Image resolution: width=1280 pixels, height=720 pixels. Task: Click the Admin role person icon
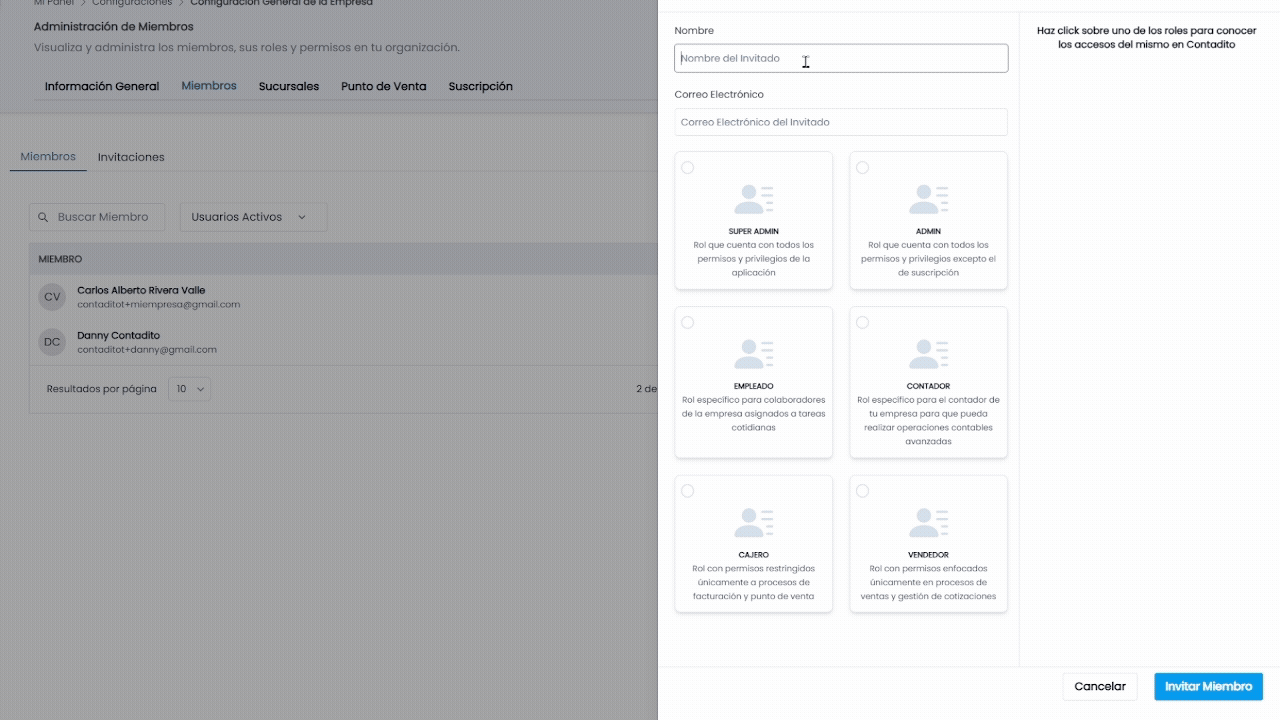click(x=928, y=199)
